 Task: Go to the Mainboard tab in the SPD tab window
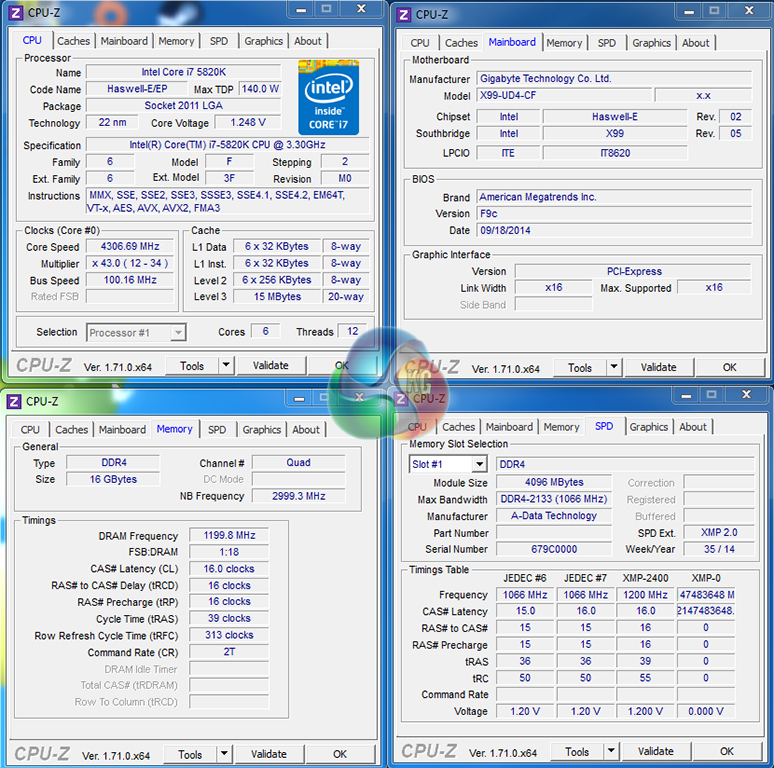pos(509,427)
